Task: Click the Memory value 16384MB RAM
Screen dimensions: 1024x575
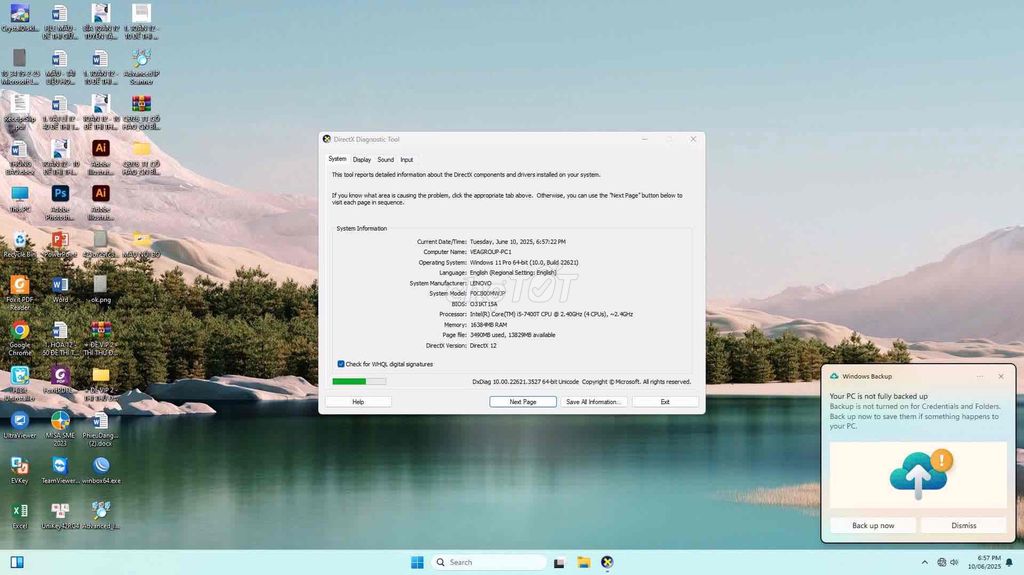Action: 488,325
